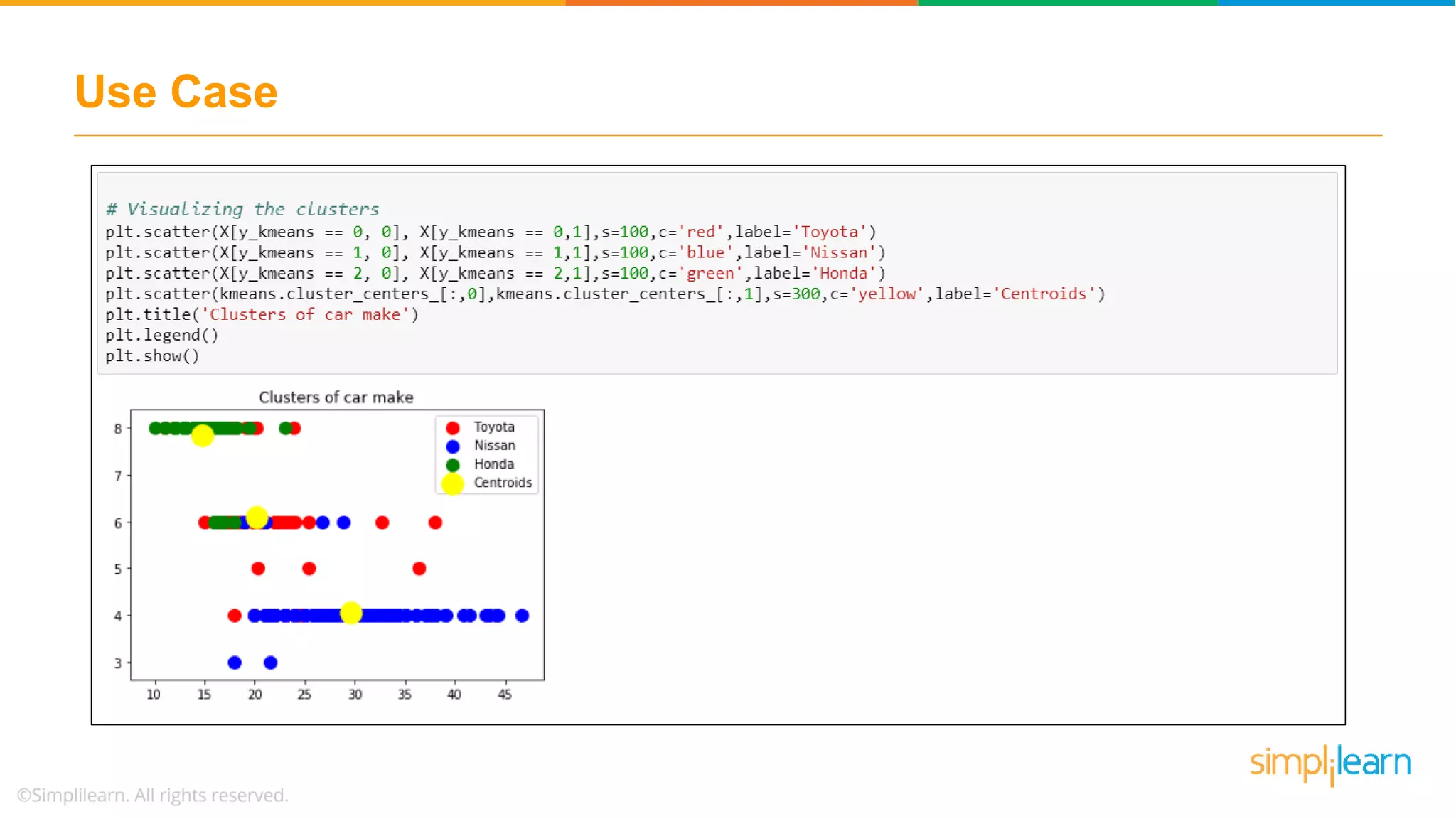
Task: Click the 'Honda' legend label
Action: (x=494, y=464)
